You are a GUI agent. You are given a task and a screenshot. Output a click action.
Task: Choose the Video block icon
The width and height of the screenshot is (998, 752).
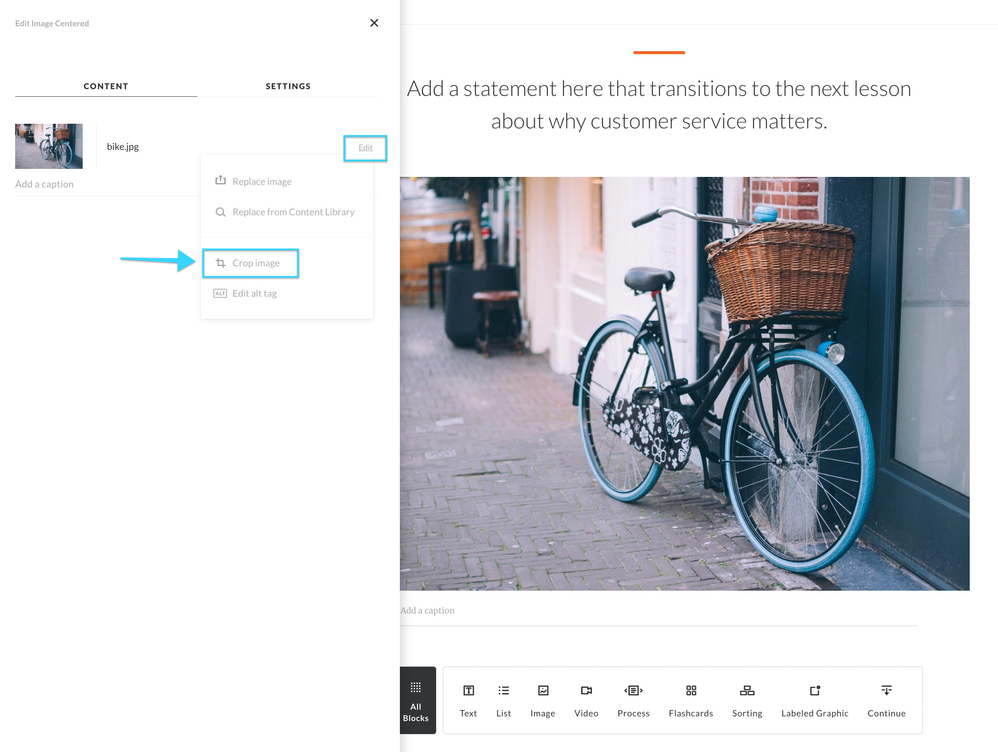586,699
